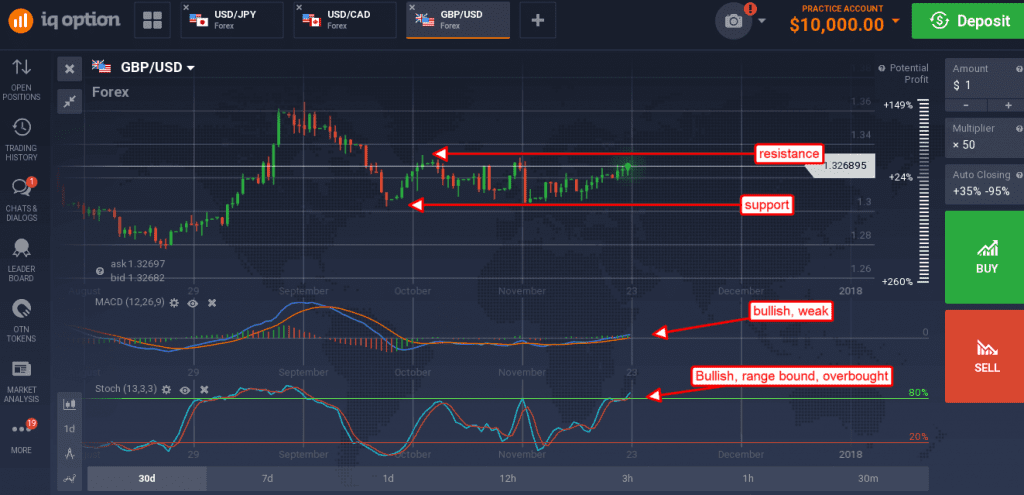Select the 7d time range

[267, 479]
